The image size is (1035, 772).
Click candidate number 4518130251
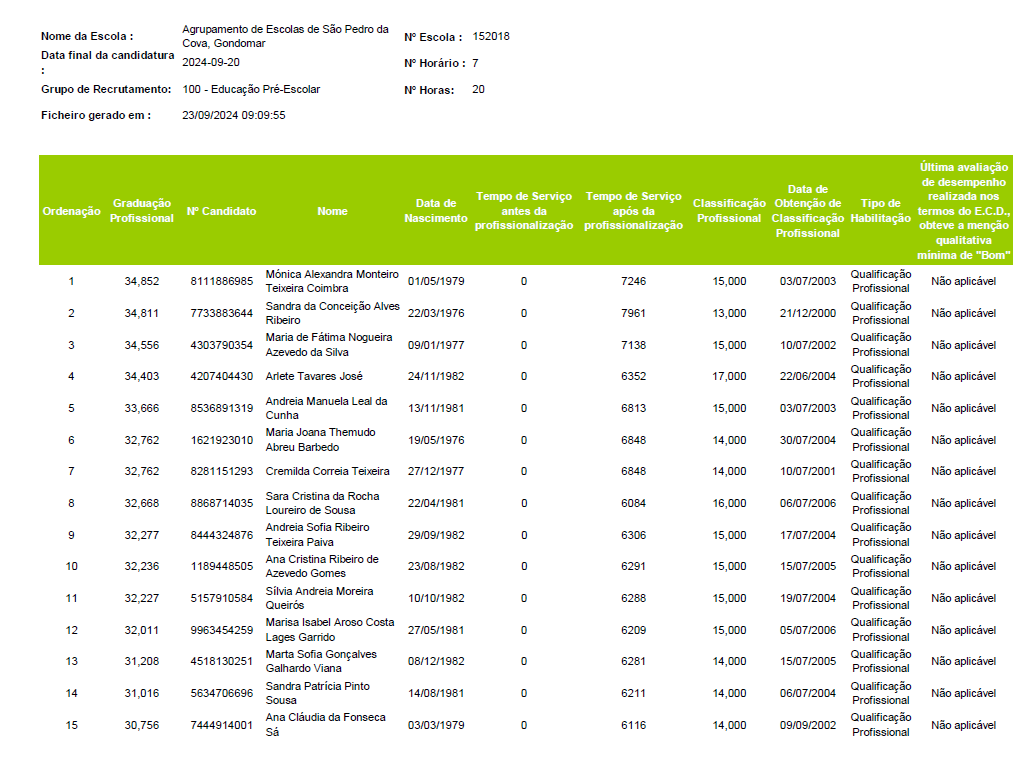pyautogui.click(x=221, y=661)
